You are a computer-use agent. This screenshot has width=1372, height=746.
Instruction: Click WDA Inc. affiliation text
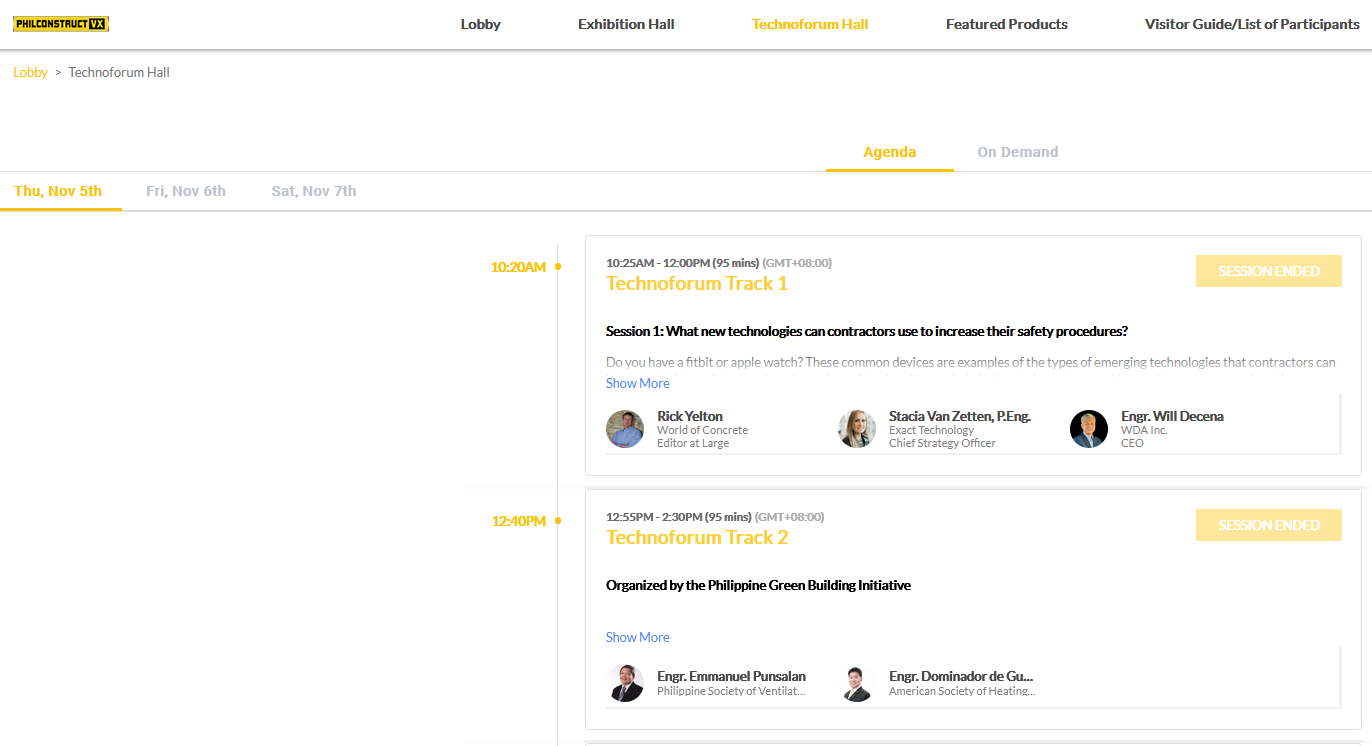[x=1144, y=430]
